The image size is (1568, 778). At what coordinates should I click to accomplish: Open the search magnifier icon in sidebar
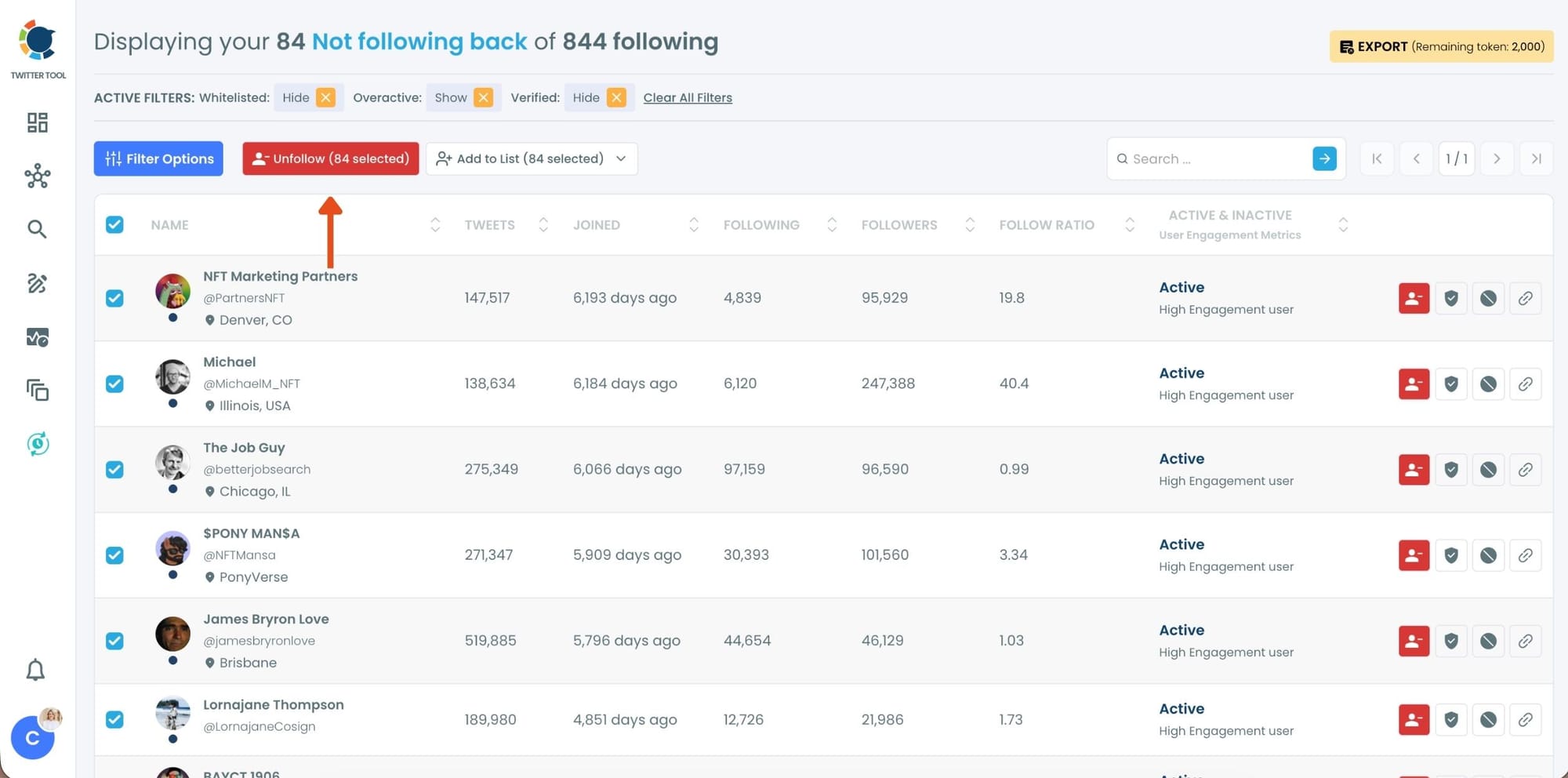click(x=37, y=229)
